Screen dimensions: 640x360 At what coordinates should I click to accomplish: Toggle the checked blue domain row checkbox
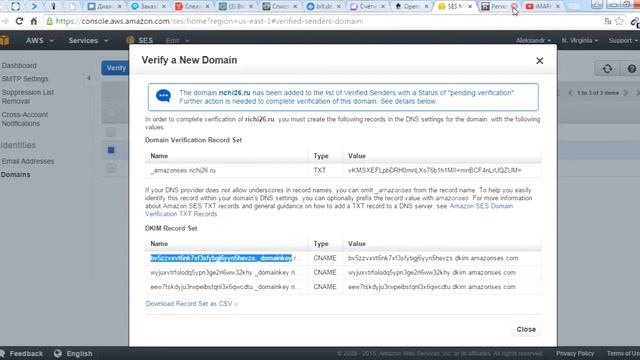[111, 150]
